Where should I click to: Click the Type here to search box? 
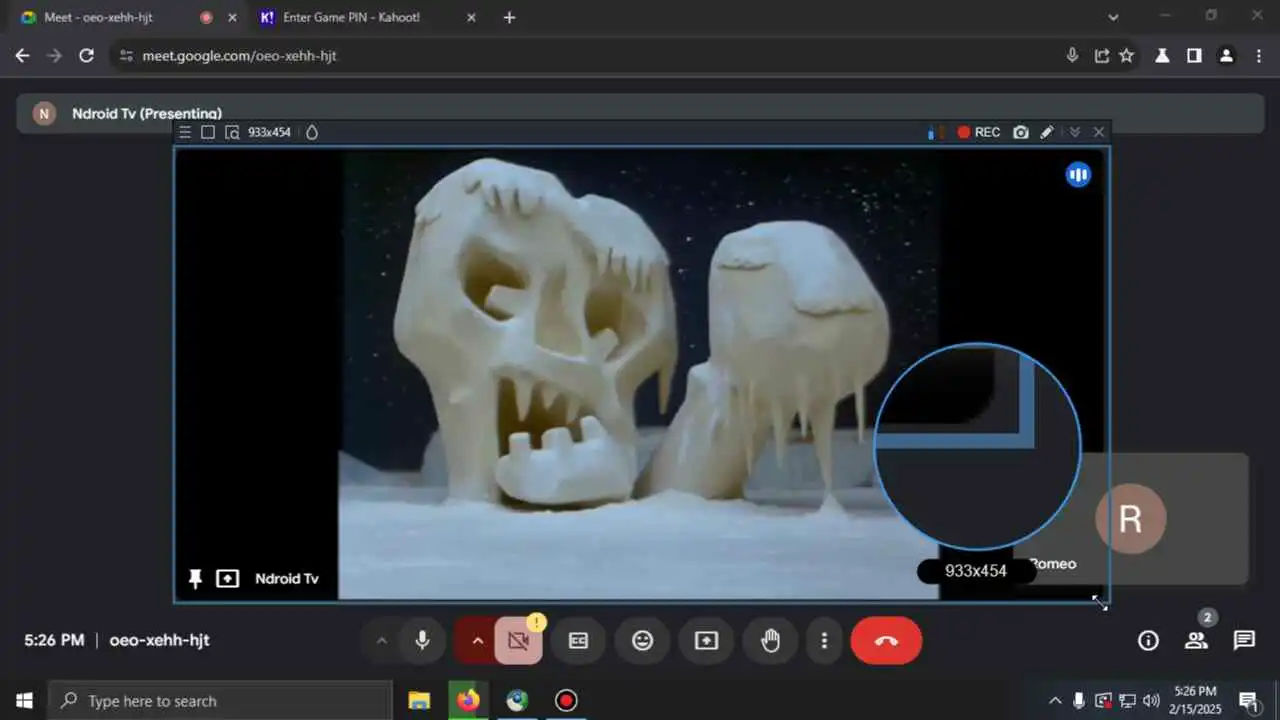[220, 701]
